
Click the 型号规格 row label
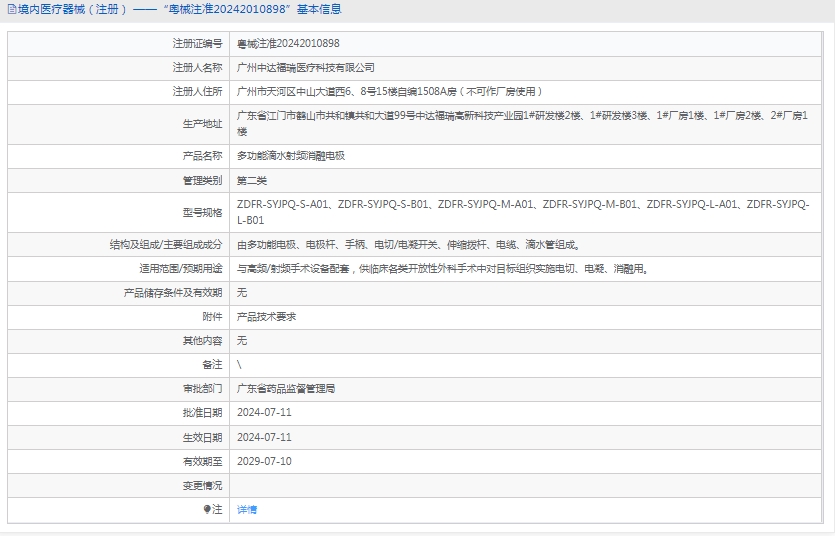tap(202, 212)
